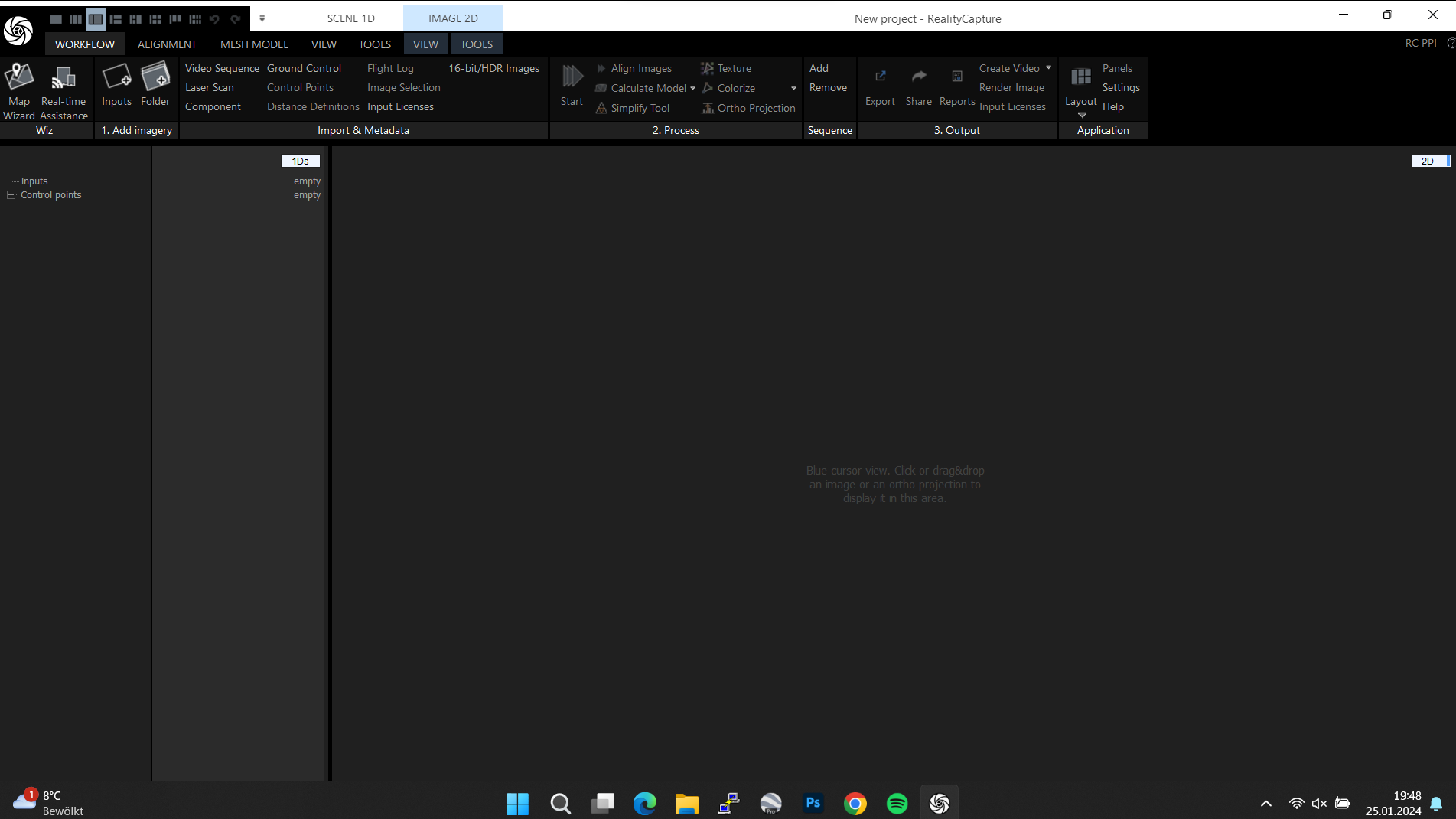
Task: Click the Start process icon
Action: 572,84
